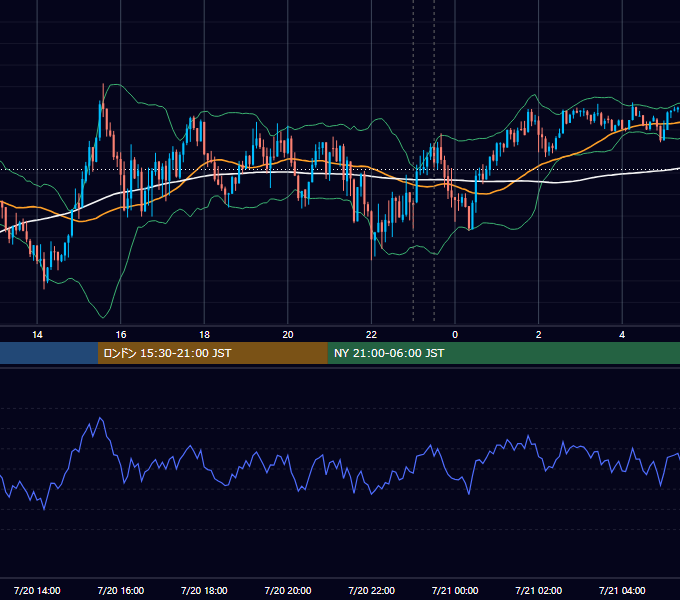Click the 7/21 00:00 time label

click(455, 590)
